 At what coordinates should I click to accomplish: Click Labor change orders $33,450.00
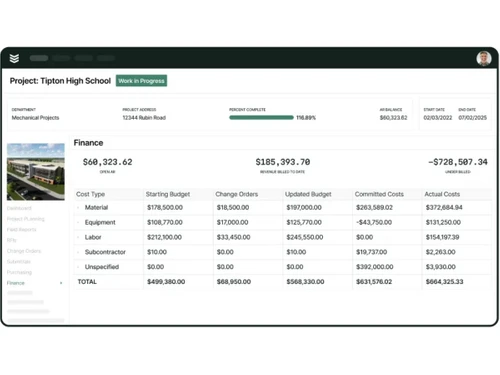[x=234, y=237]
